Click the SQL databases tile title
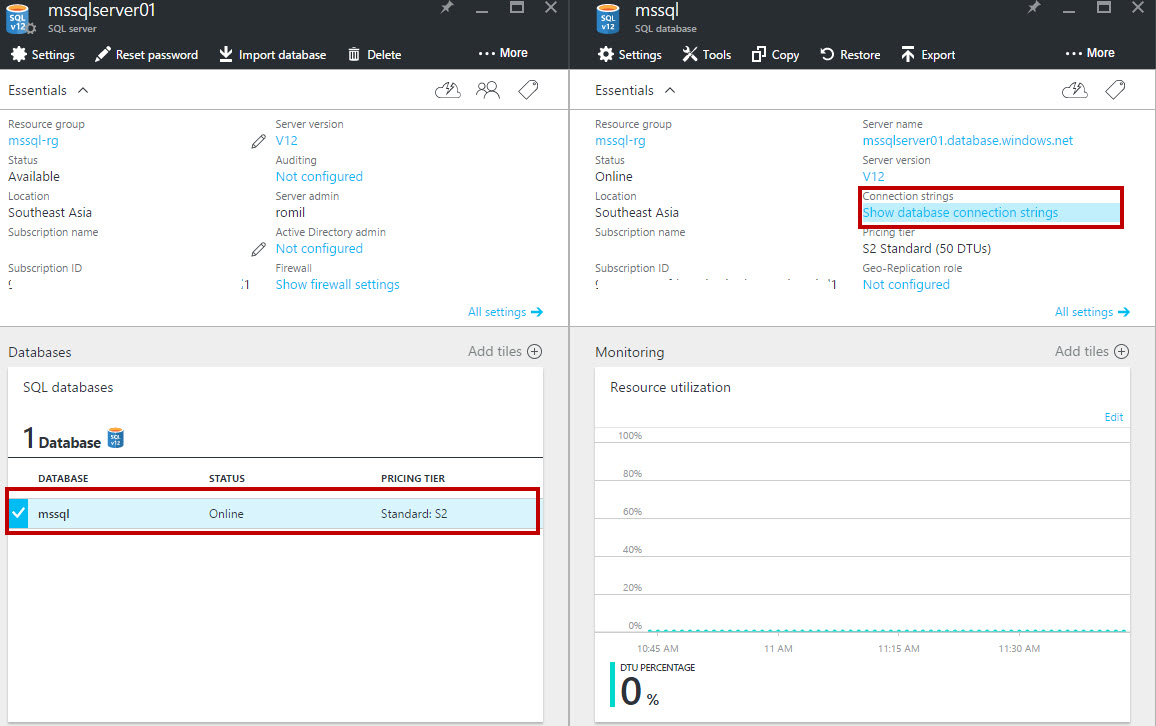The image size is (1156, 726). coord(68,388)
